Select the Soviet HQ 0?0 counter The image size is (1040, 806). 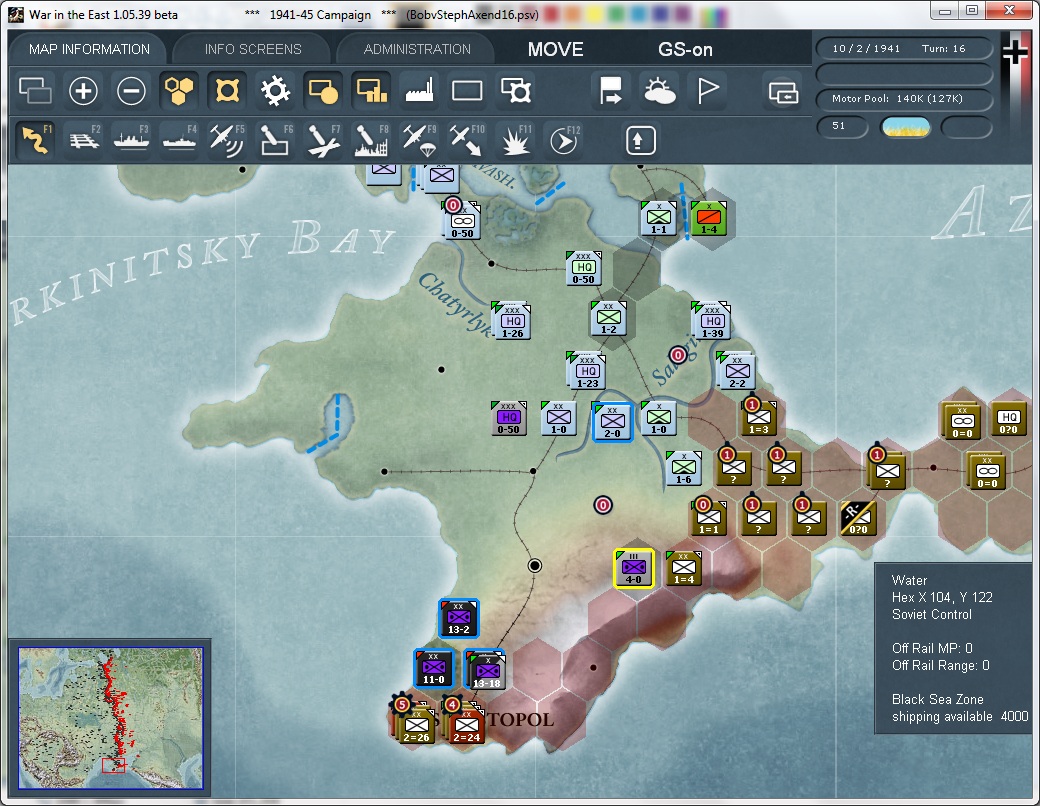(1009, 418)
